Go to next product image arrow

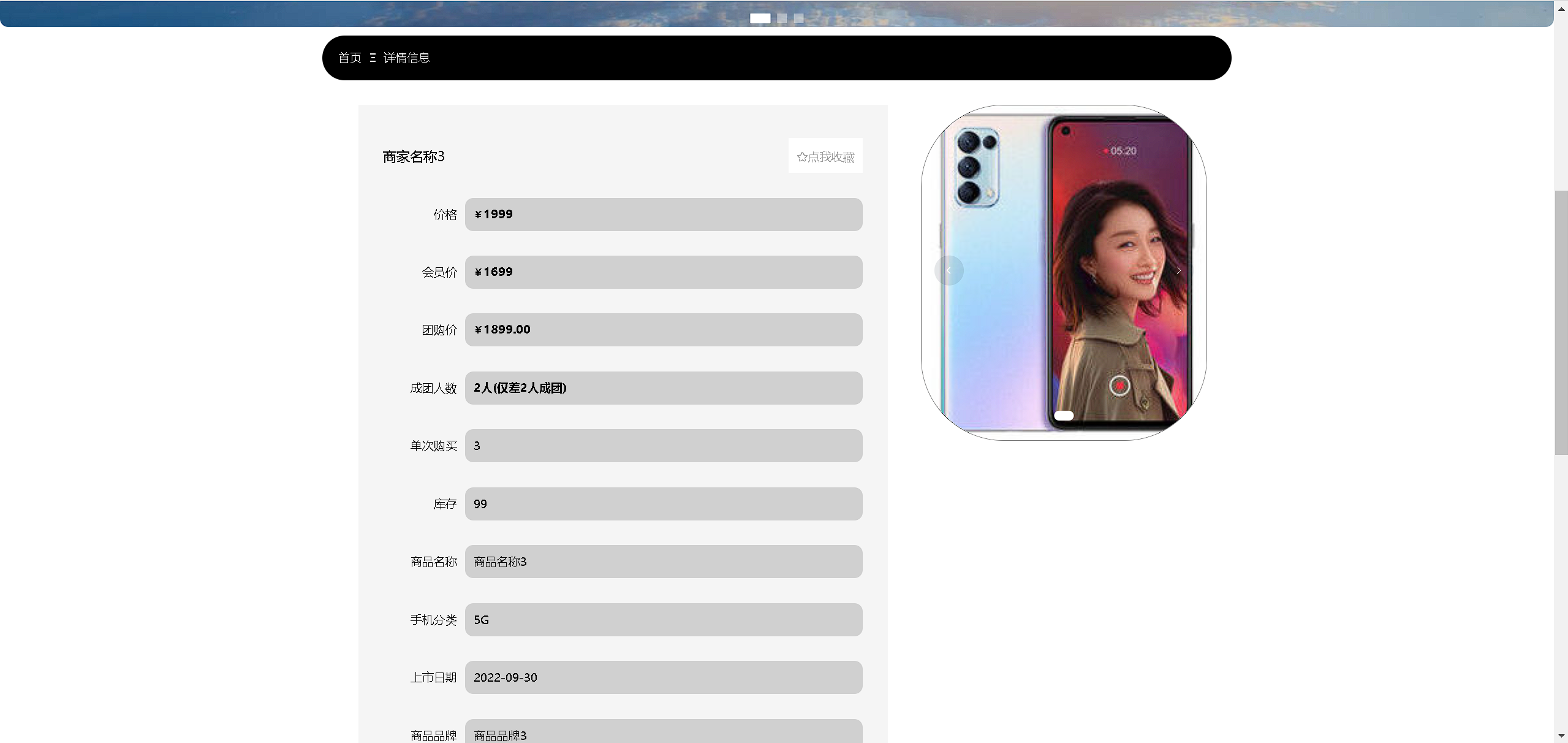1178,270
